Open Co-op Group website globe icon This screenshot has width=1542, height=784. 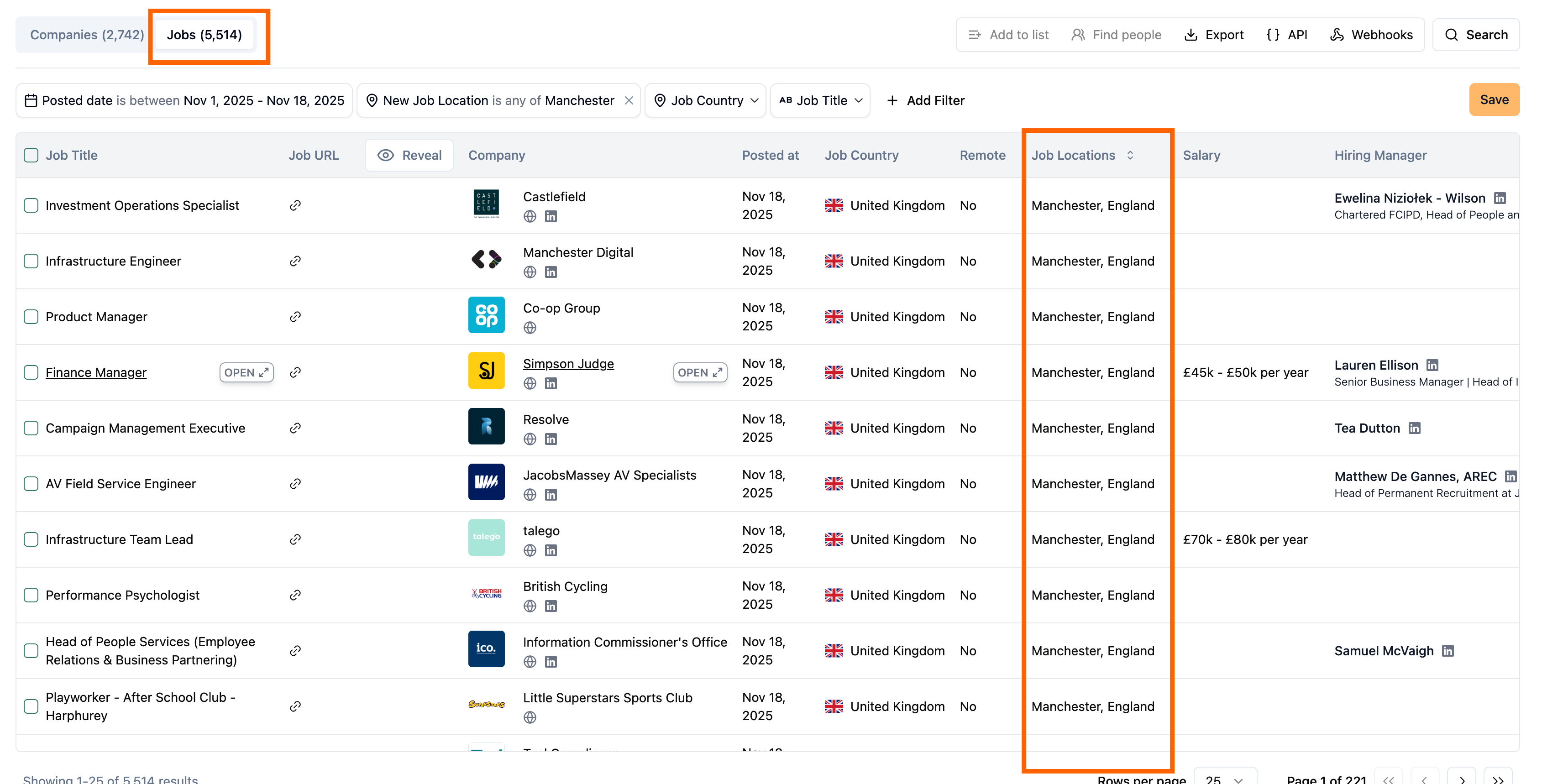pos(530,328)
